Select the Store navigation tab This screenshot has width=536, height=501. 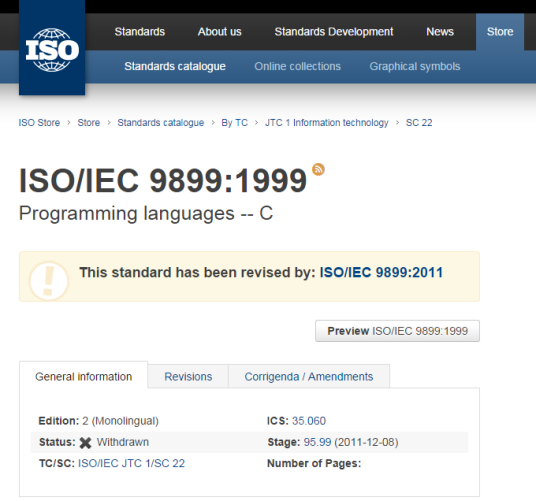[500, 32]
